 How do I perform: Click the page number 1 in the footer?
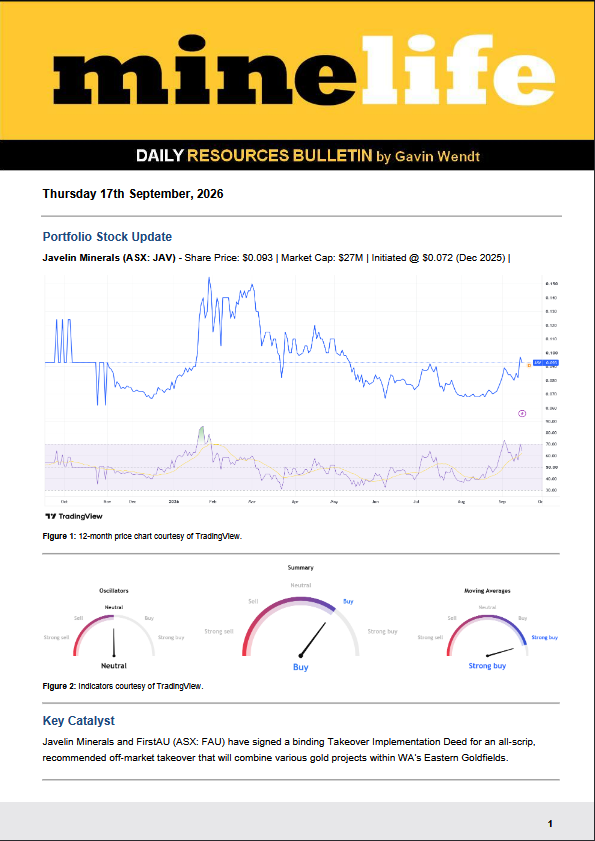(x=550, y=823)
